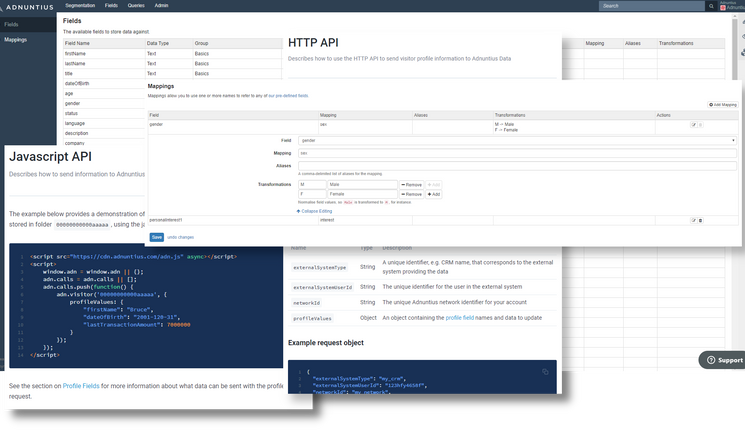Remove the M to Male transformation
This screenshot has width=745, height=430.
pos(411,185)
